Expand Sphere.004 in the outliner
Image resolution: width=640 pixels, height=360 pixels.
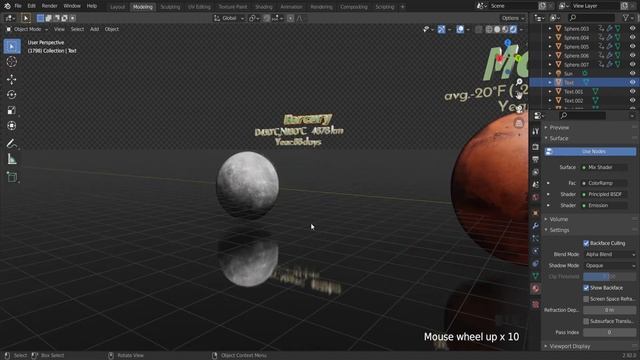pyautogui.click(x=550, y=38)
